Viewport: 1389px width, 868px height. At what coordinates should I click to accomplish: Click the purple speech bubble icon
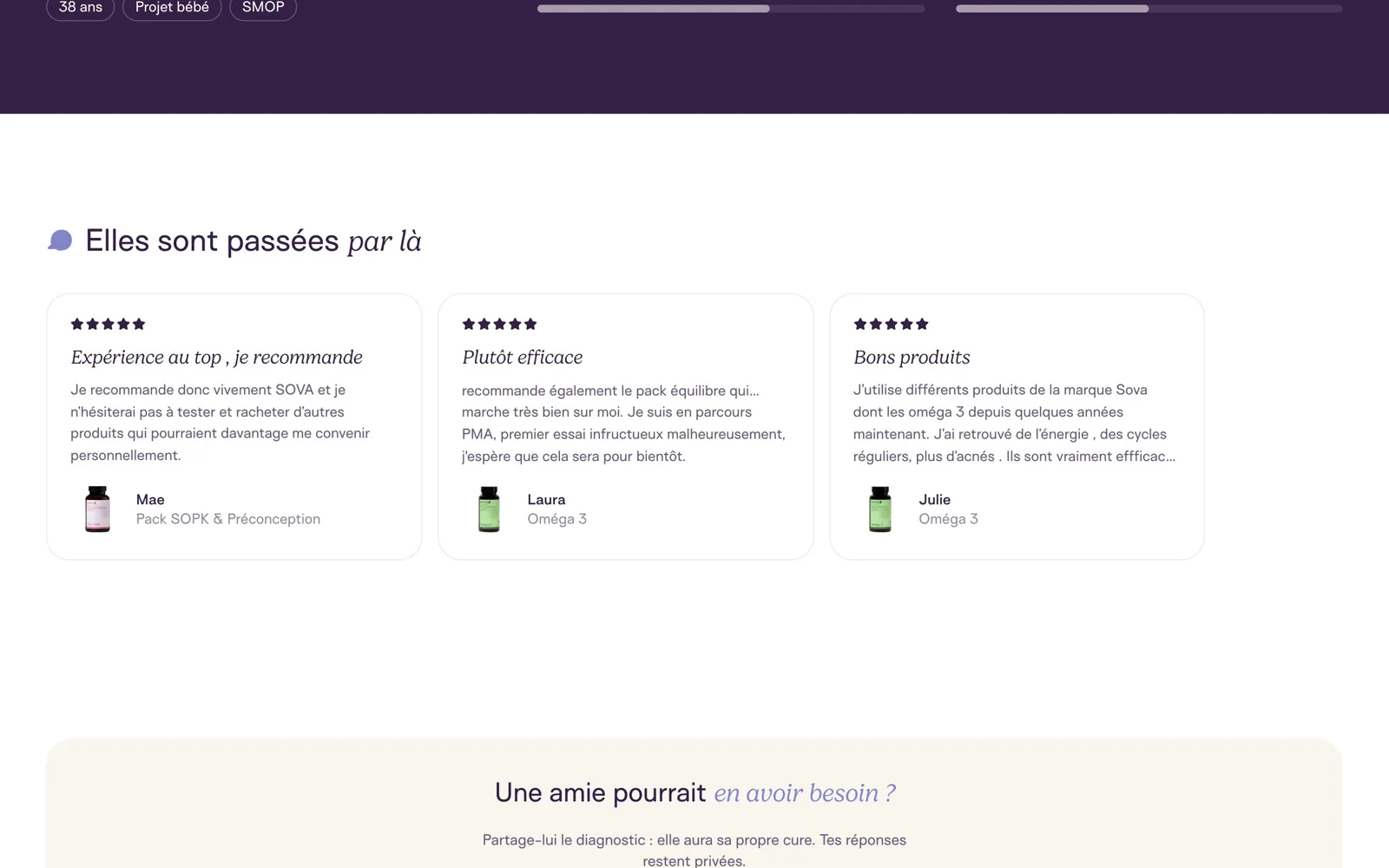[x=60, y=240]
